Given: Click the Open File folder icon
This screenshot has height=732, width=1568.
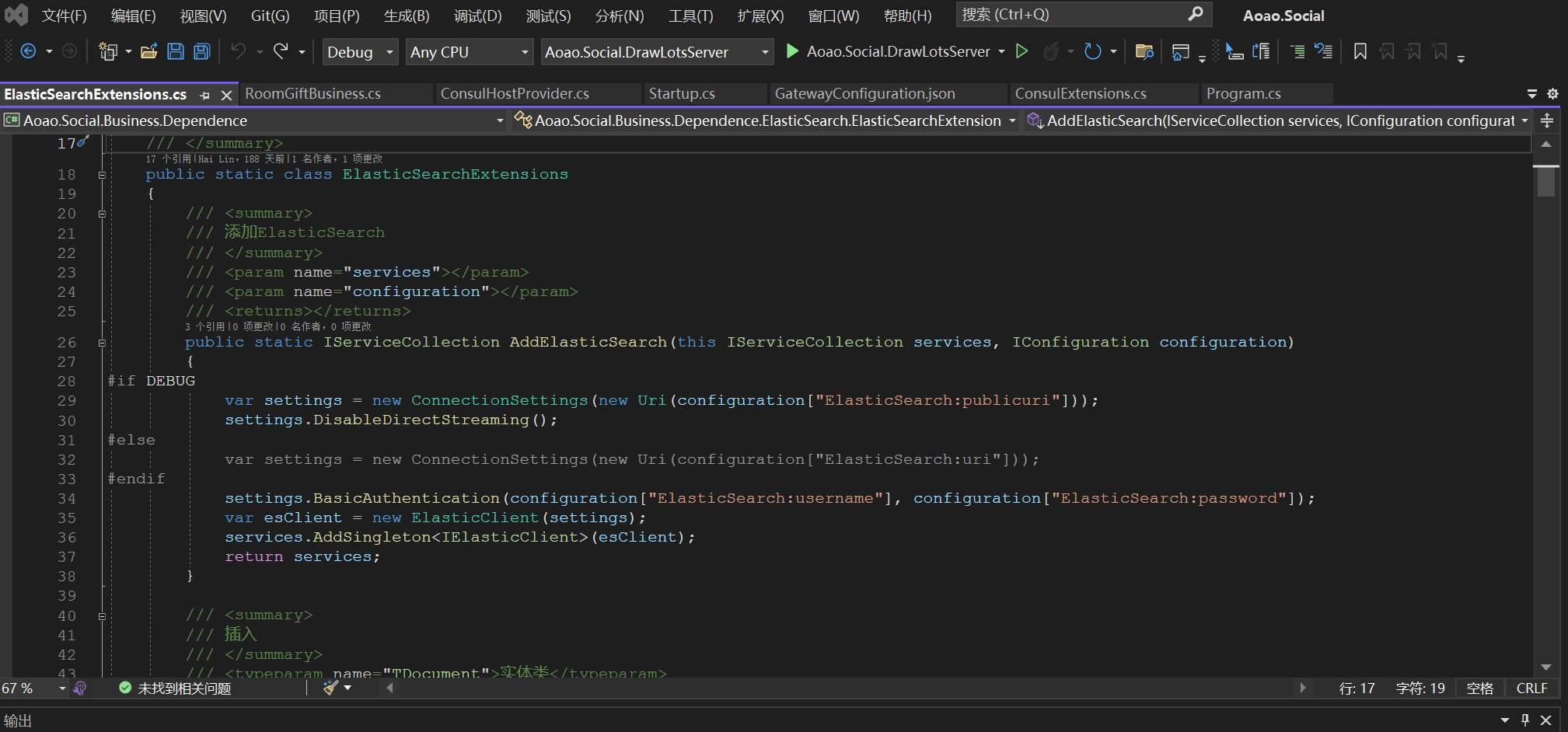Looking at the screenshot, I should coord(149,51).
